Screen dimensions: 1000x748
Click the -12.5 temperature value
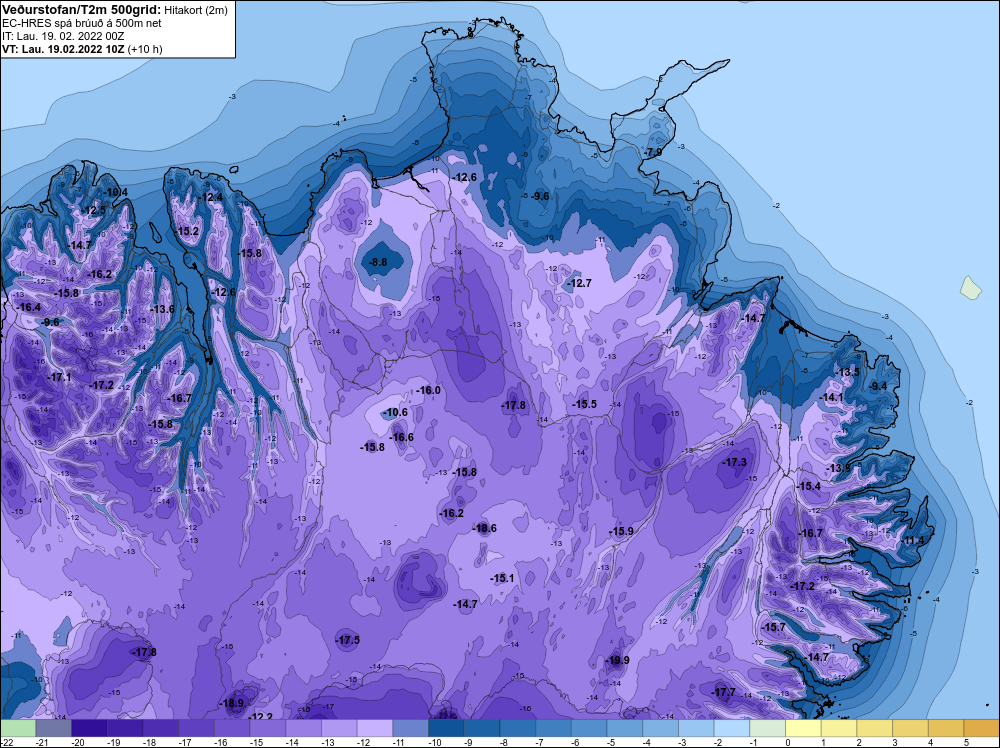click(x=94, y=210)
